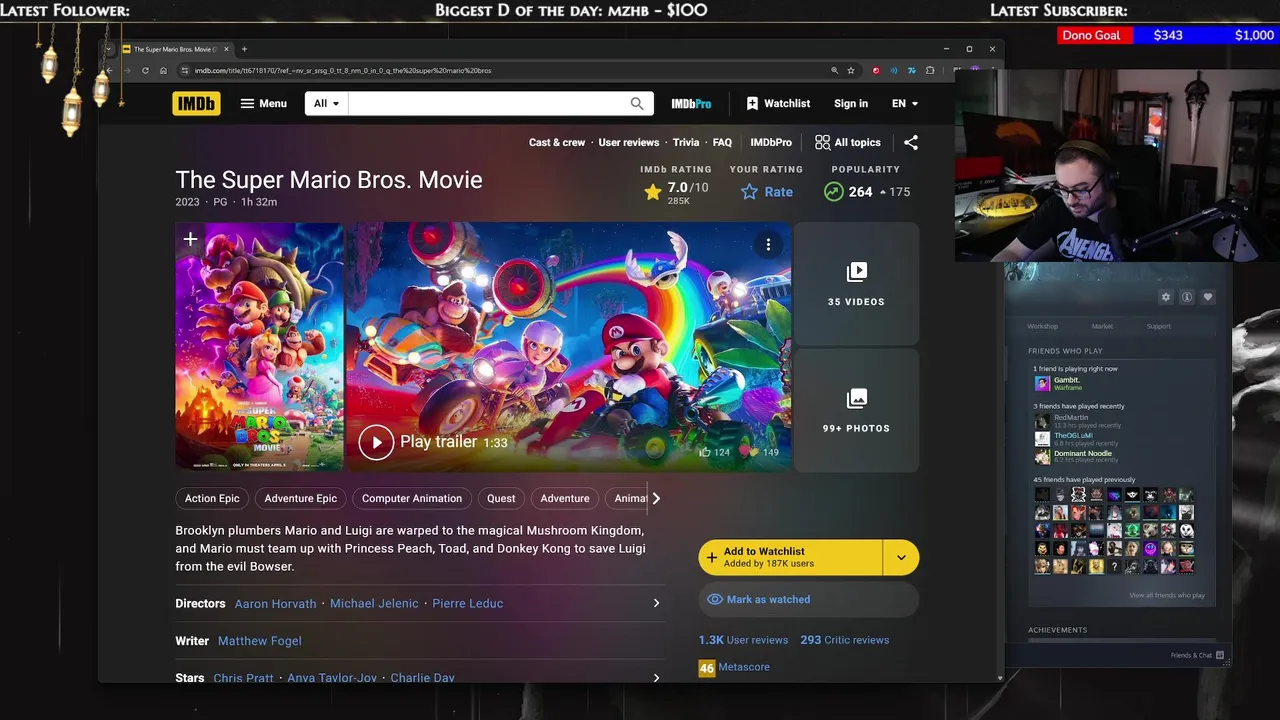Open the 99+ Photos tile
The height and width of the screenshot is (720, 1280).
tap(856, 410)
